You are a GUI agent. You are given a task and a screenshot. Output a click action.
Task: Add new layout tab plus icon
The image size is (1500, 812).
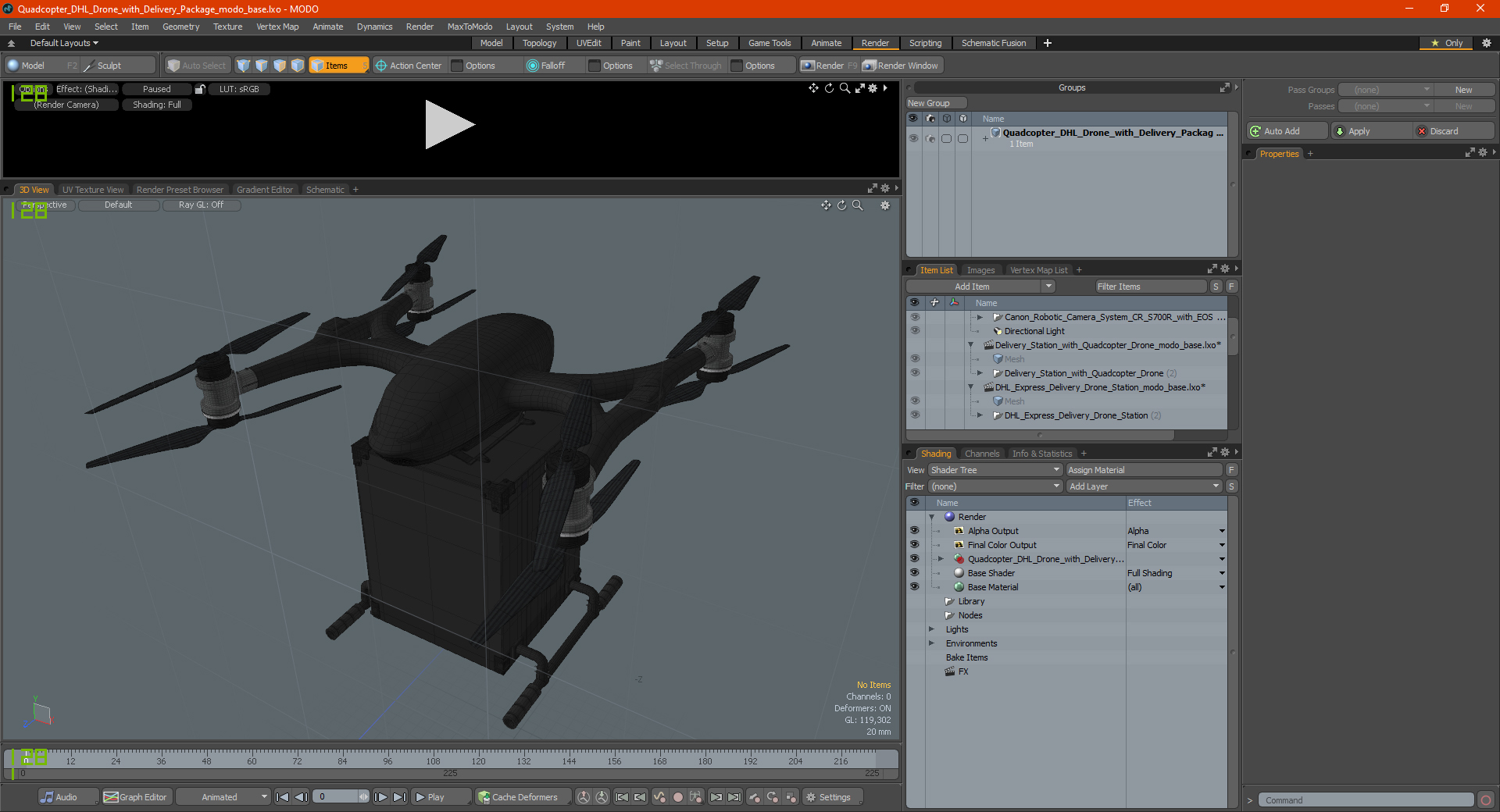tap(1048, 43)
